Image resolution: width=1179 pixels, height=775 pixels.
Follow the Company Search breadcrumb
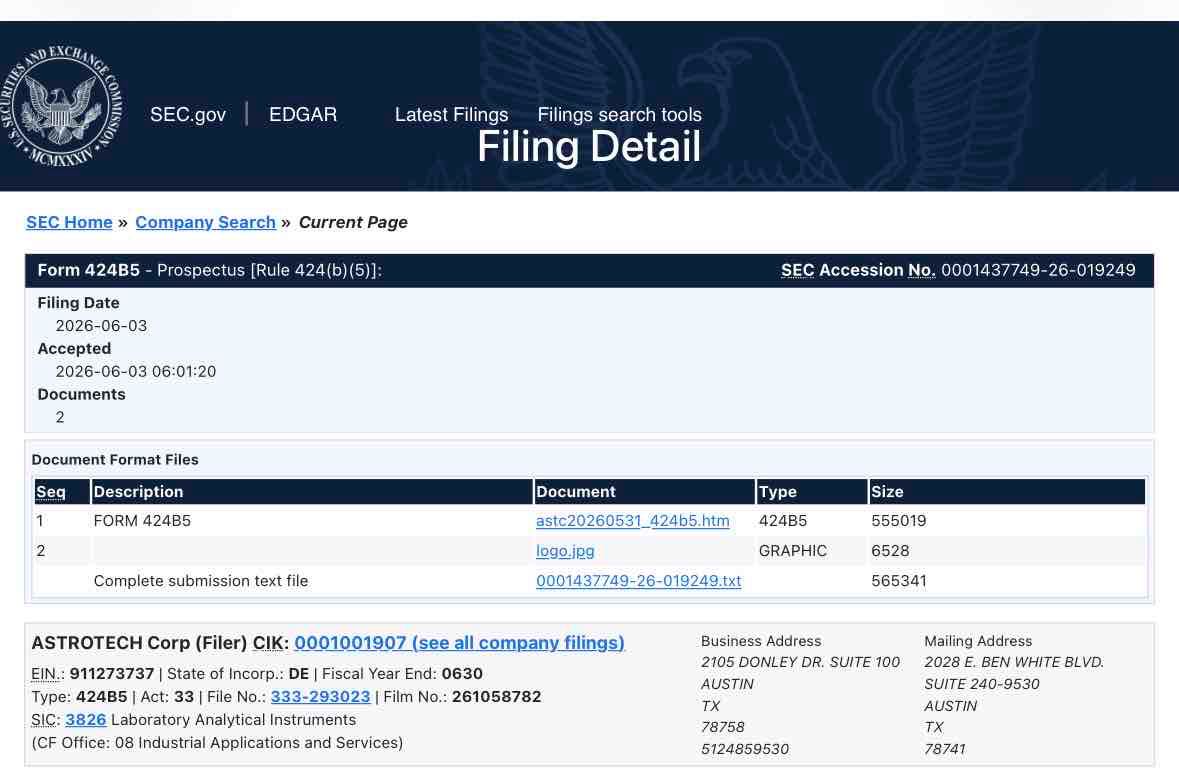click(x=205, y=223)
